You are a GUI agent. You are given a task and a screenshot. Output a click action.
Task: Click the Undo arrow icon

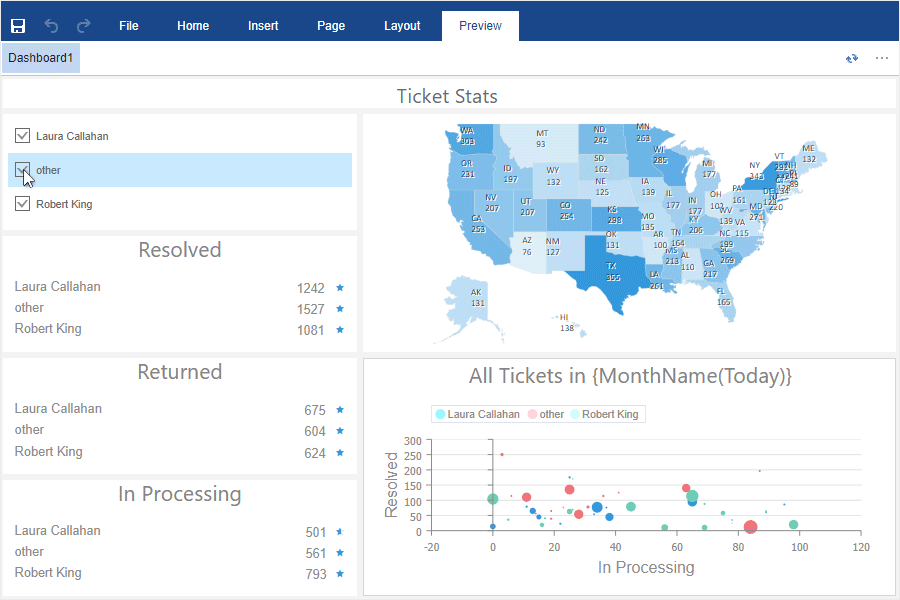click(51, 26)
